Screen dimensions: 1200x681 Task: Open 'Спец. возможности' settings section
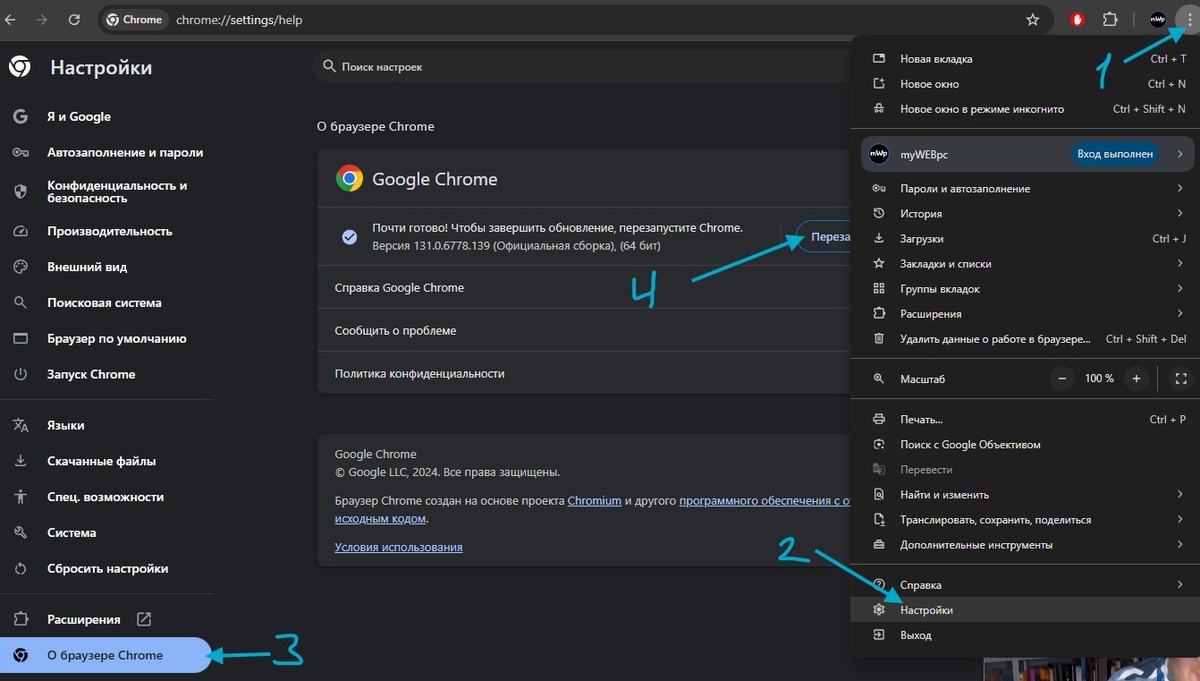106,497
